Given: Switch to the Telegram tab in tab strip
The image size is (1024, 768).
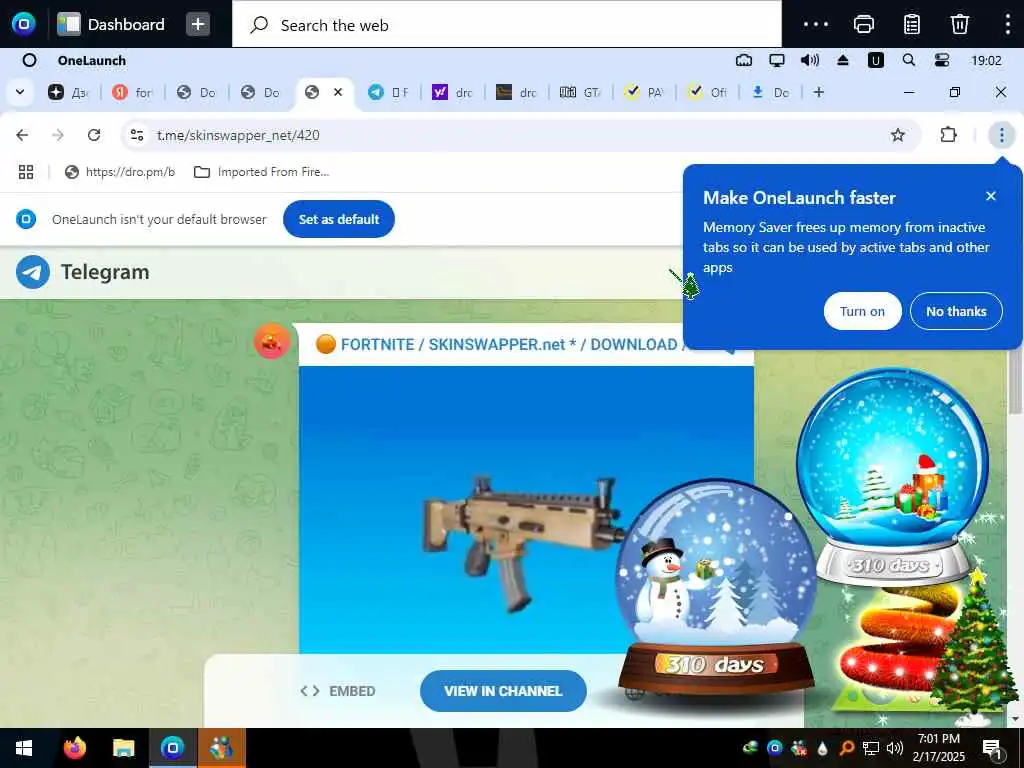Looking at the screenshot, I should click(388, 93).
